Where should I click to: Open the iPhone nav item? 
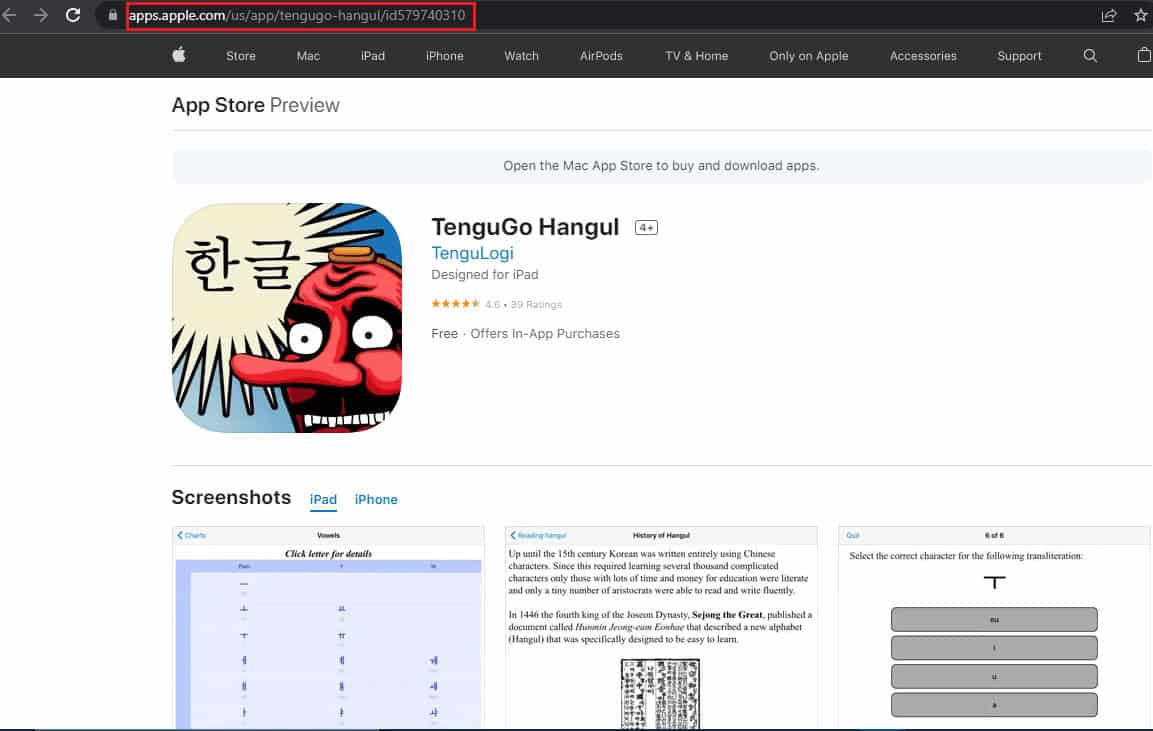click(x=444, y=56)
